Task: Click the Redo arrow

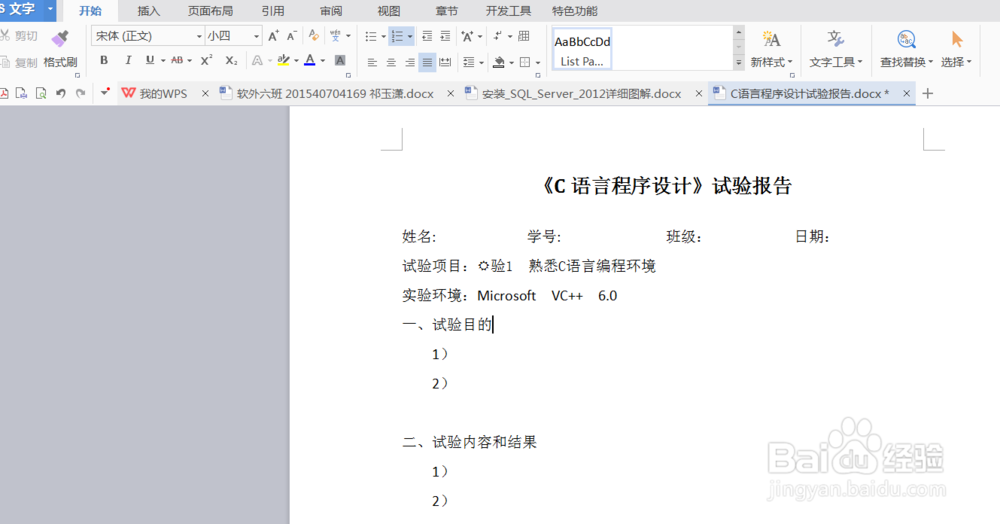Action: click(80, 93)
